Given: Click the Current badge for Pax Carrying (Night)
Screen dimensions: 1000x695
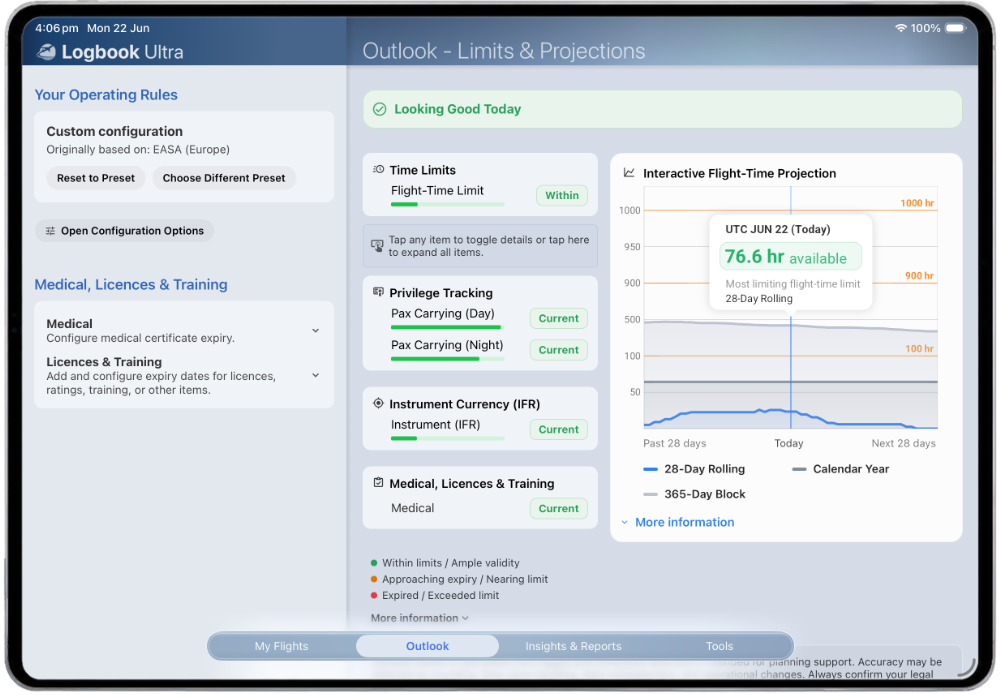Looking at the screenshot, I should (559, 350).
